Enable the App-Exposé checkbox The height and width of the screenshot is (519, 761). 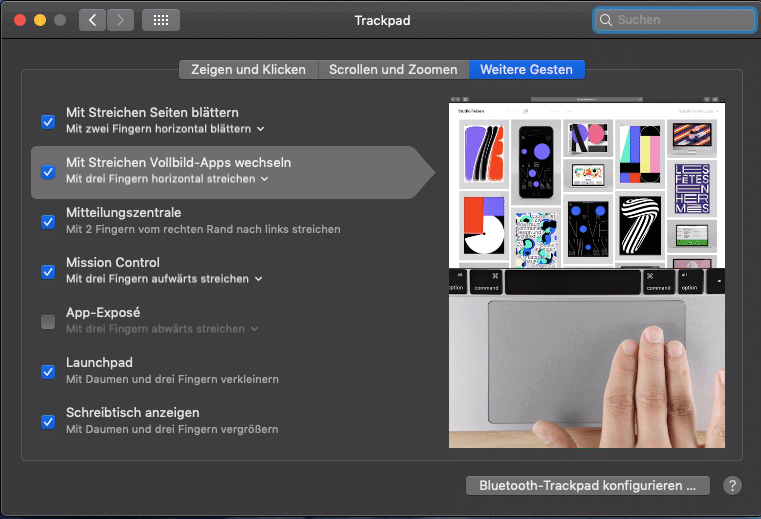(x=48, y=321)
